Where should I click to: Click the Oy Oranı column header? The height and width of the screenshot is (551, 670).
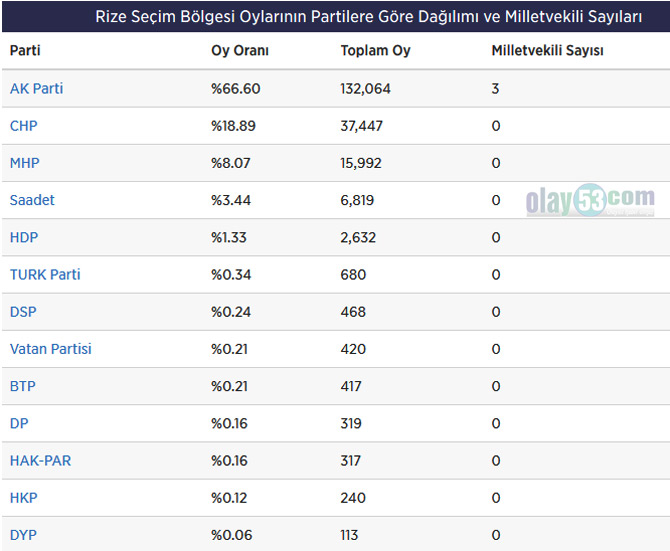(x=240, y=51)
